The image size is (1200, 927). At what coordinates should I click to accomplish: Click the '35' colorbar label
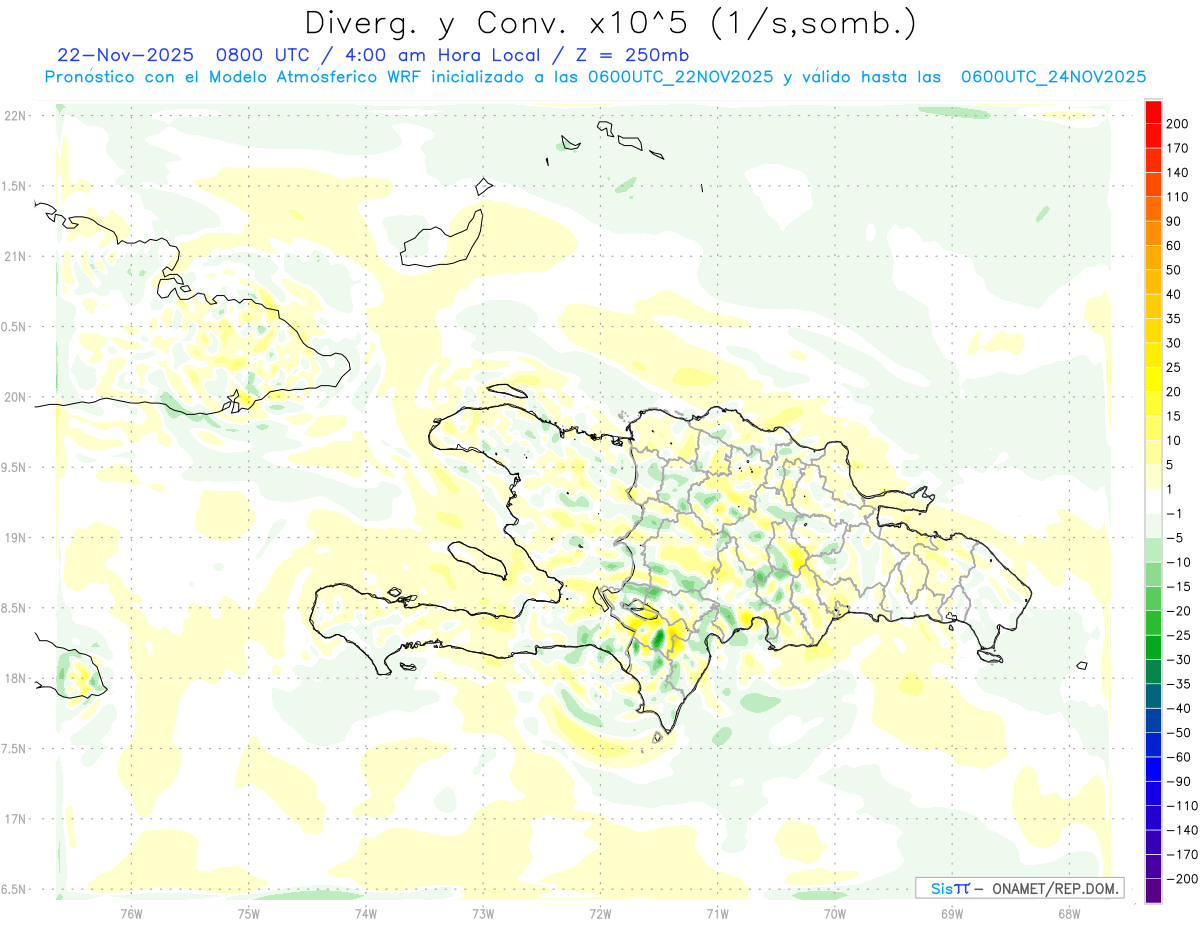(x=1174, y=319)
